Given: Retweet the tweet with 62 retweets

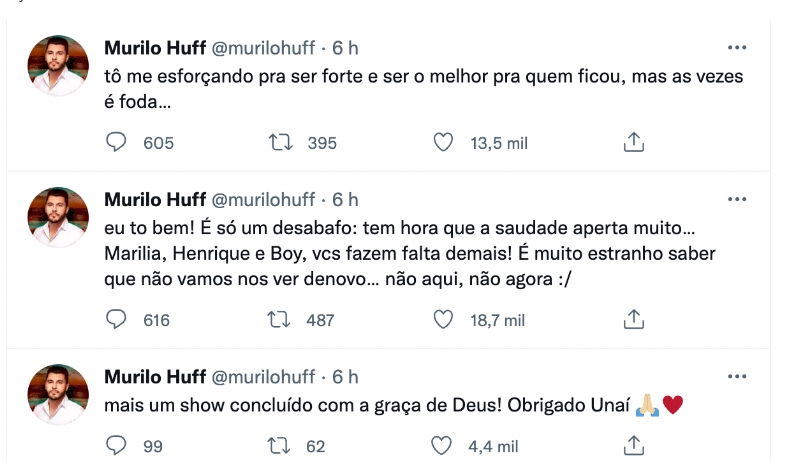Looking at the screenshot, I should coord(282,445).
